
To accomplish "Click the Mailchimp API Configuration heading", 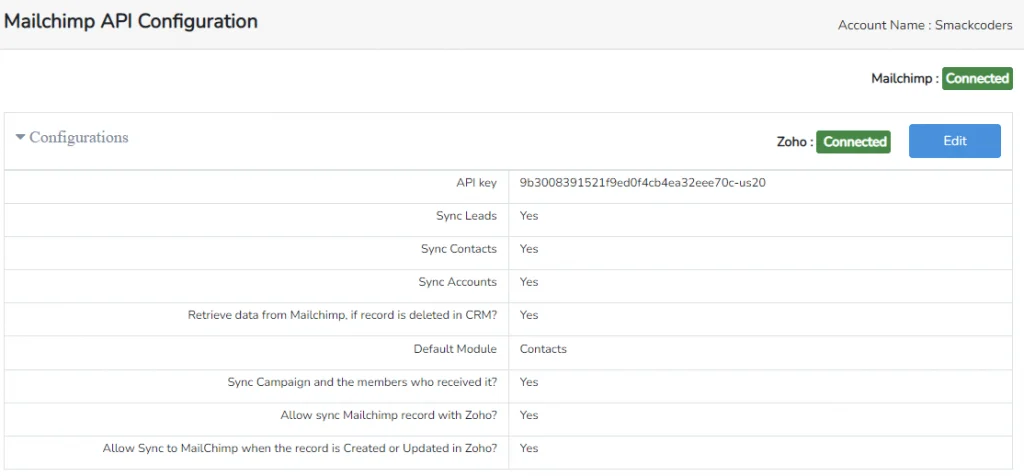I will point(131,22).
